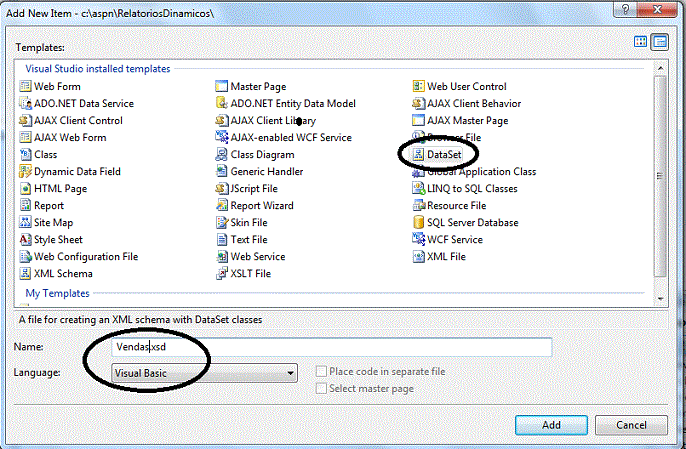This screenshot has width=686, height=449.
Task: Click scrollbar down arrow in templates list
Action: [x=660, y=298]
